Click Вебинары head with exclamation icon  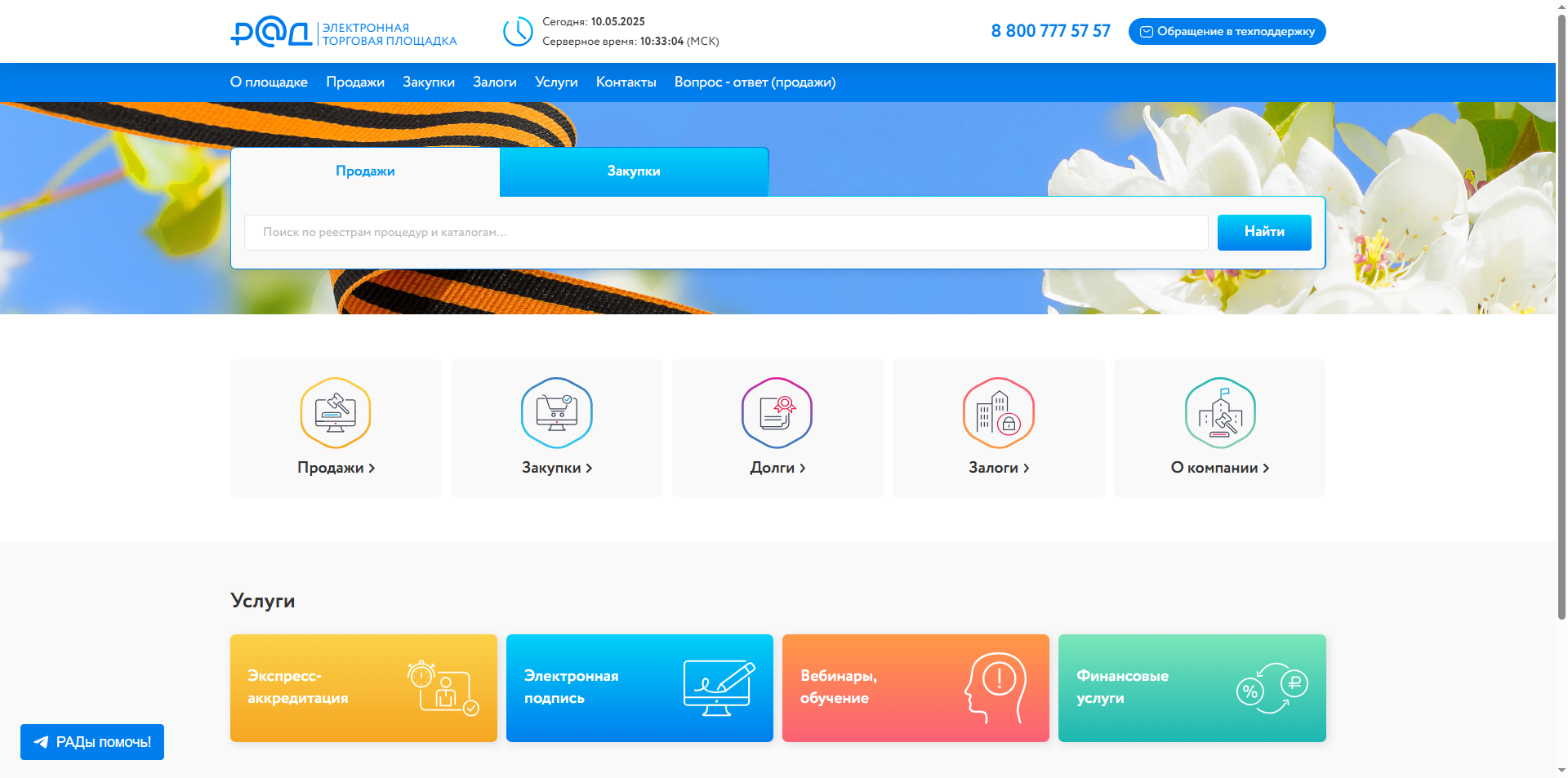tap(995, 688)
